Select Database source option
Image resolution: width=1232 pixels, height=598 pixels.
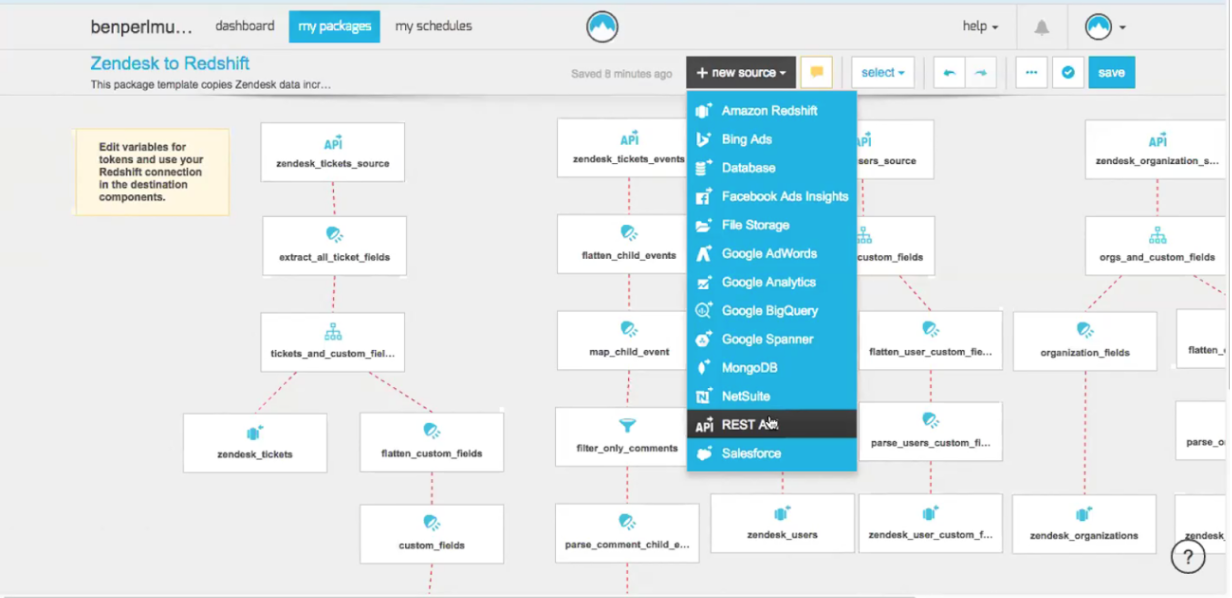tap(772, 168)
